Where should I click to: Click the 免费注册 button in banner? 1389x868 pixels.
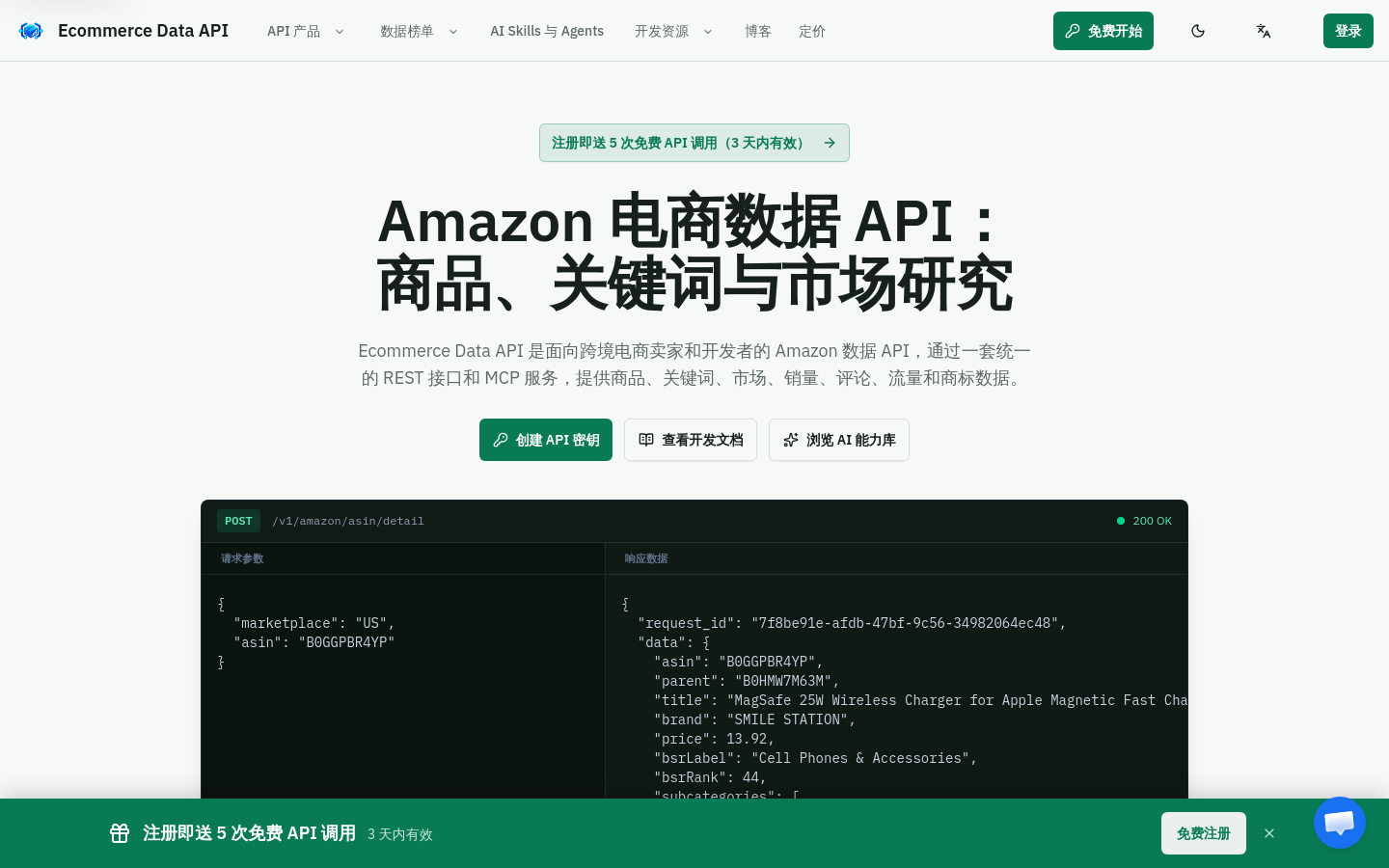[x=1204, y=833]
